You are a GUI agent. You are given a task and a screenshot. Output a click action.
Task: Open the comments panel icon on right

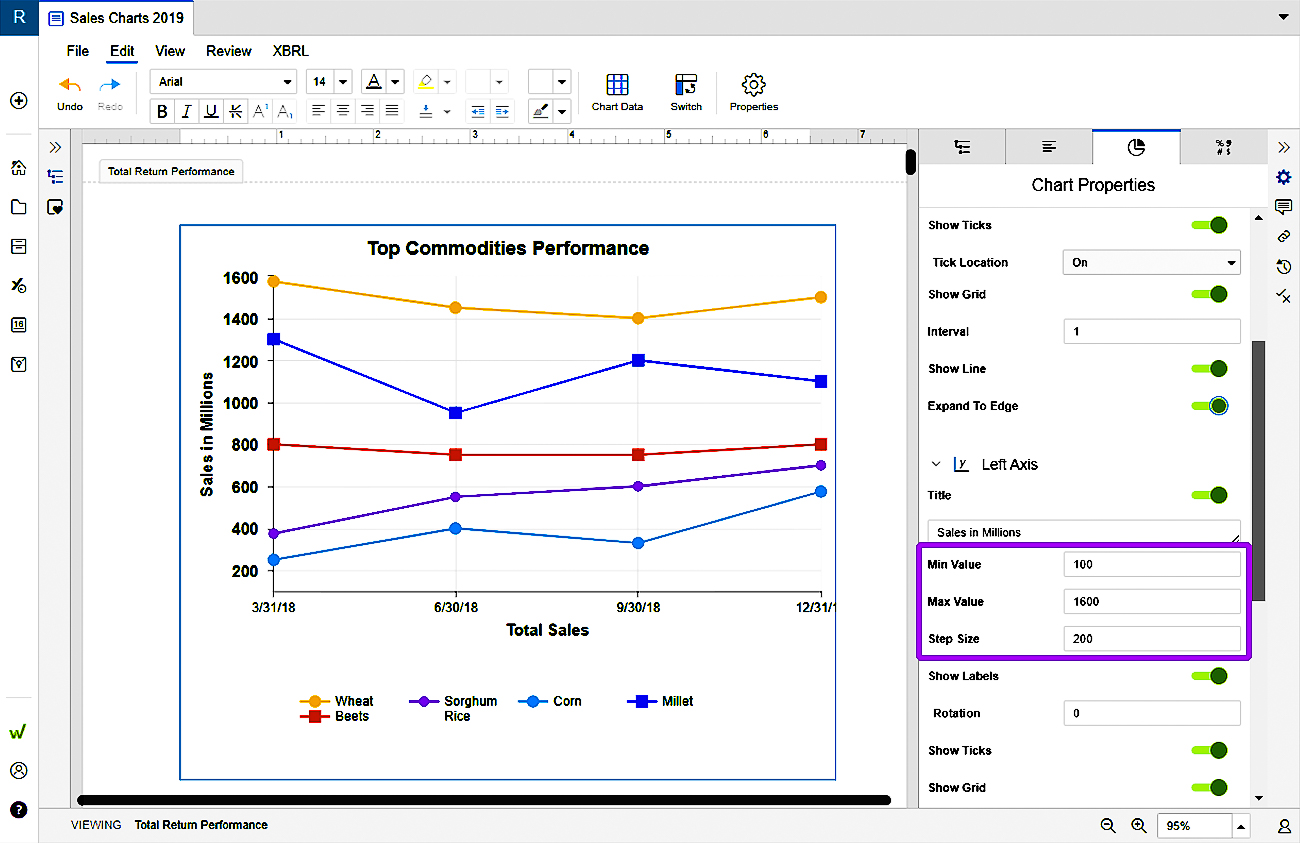click(1284, 207)
